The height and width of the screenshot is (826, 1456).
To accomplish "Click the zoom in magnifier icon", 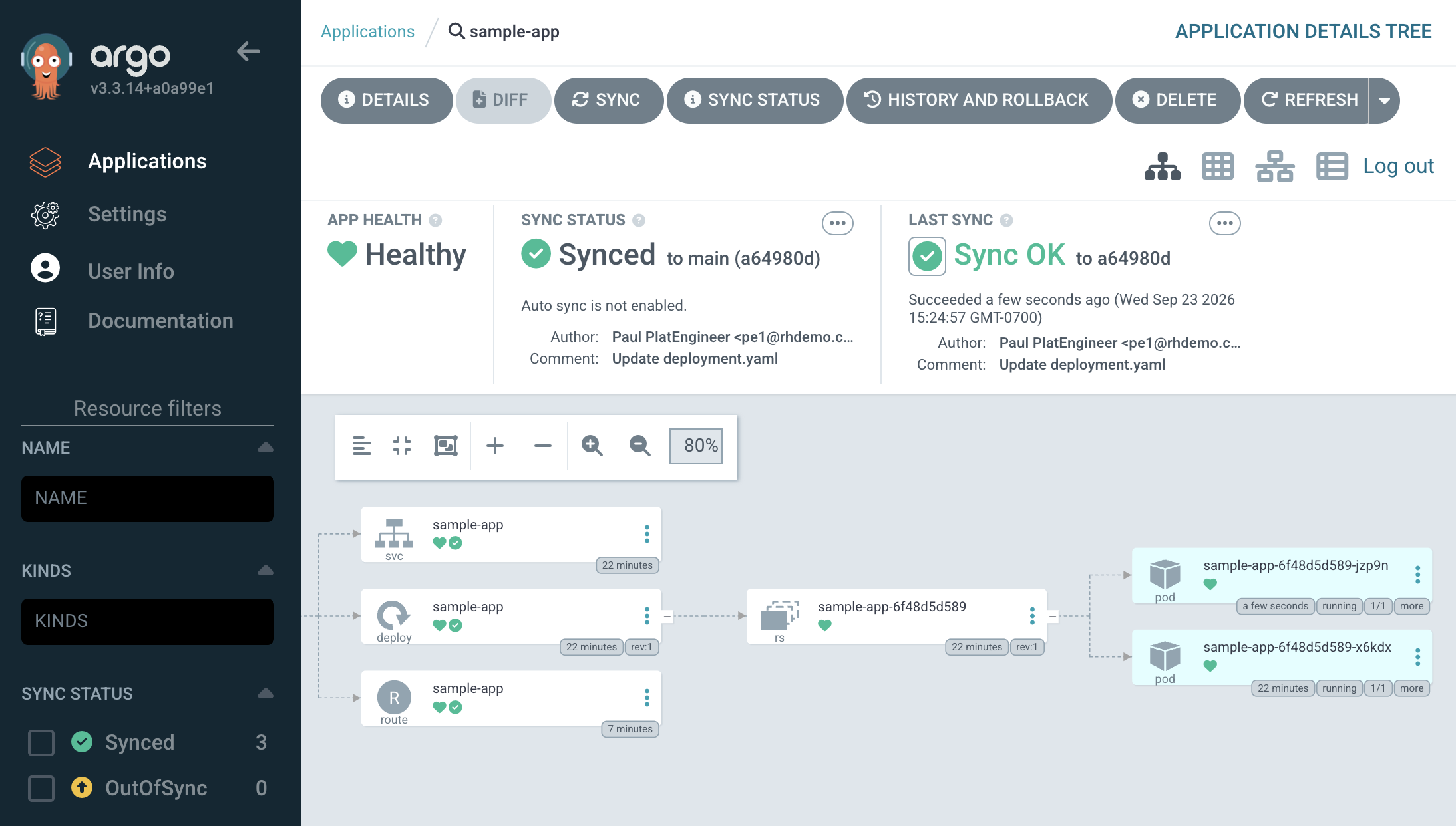I will [x=592, y=446].
